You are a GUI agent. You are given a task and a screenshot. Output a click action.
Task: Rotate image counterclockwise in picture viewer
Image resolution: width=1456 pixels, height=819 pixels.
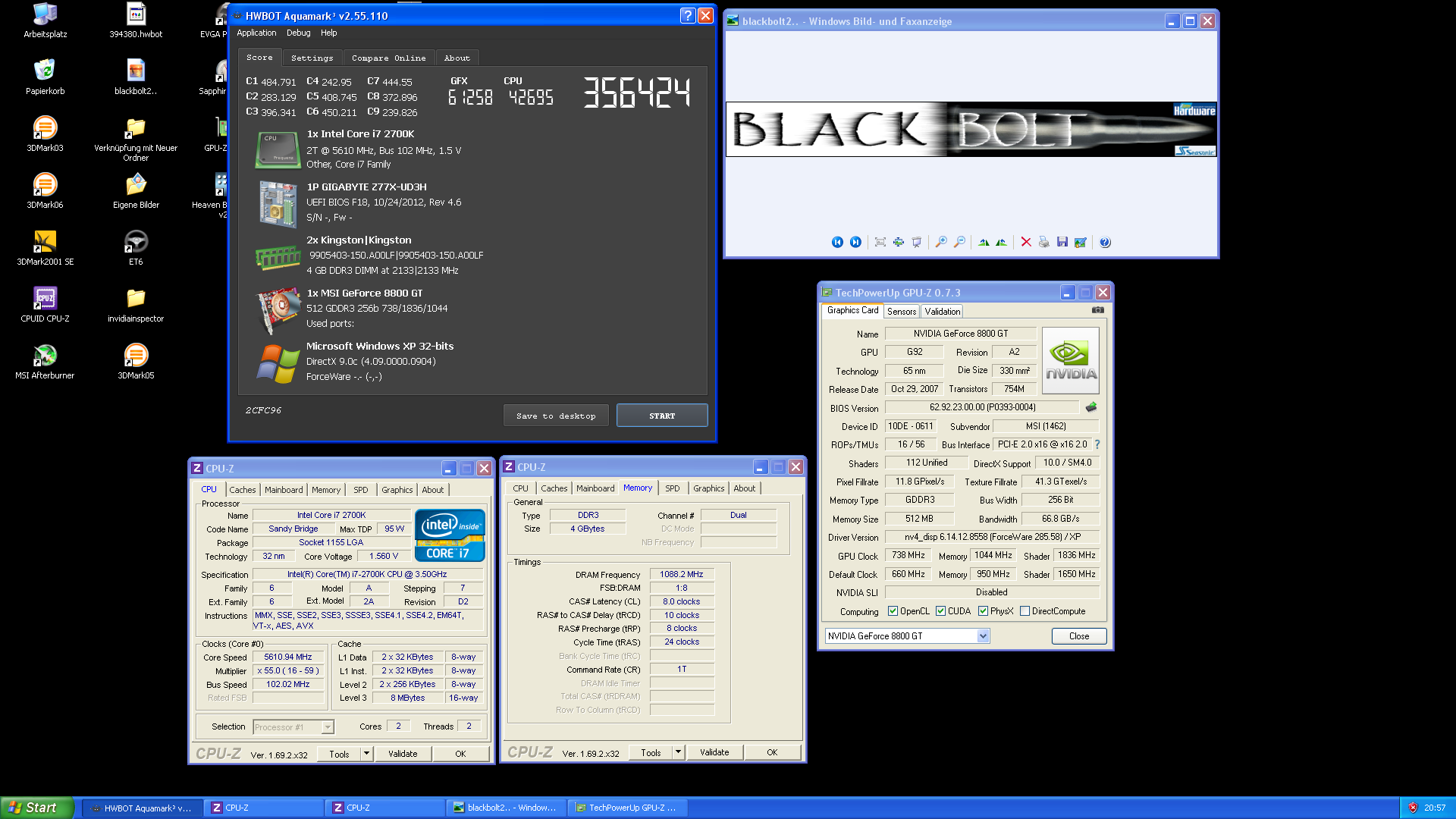click(x=1002, y=242)
